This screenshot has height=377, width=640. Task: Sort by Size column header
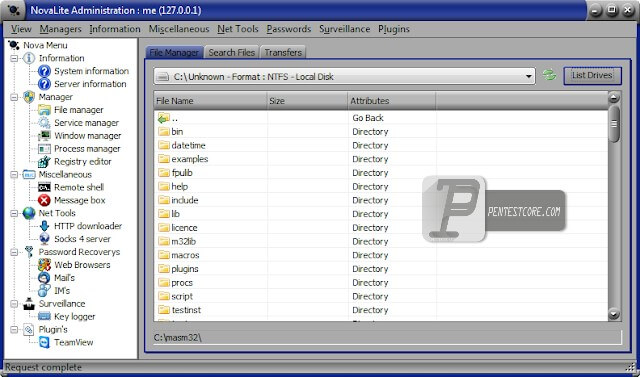coord(308,101)
